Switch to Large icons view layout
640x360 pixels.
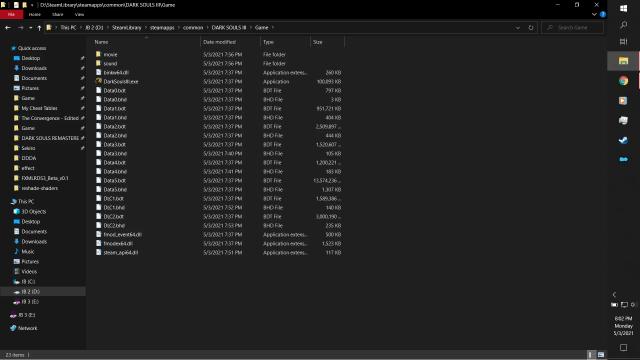point(601,355)
